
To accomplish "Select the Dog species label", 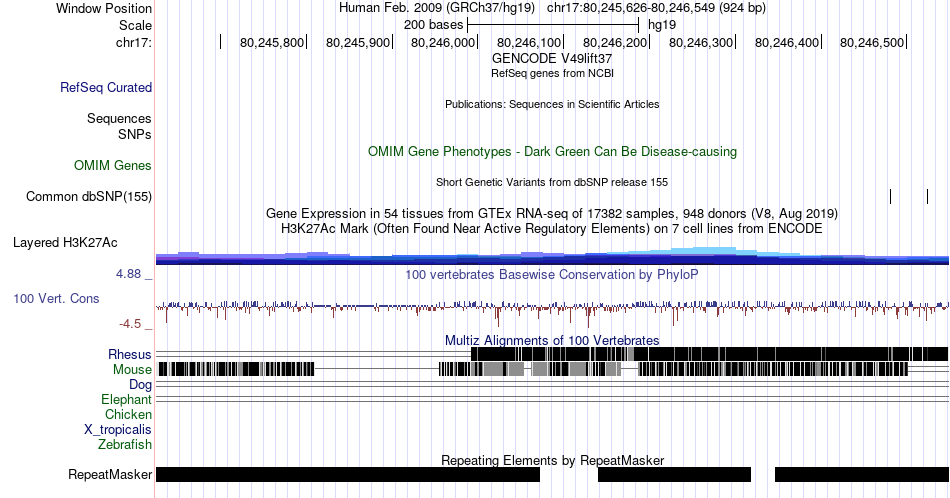I will point(141,385).
